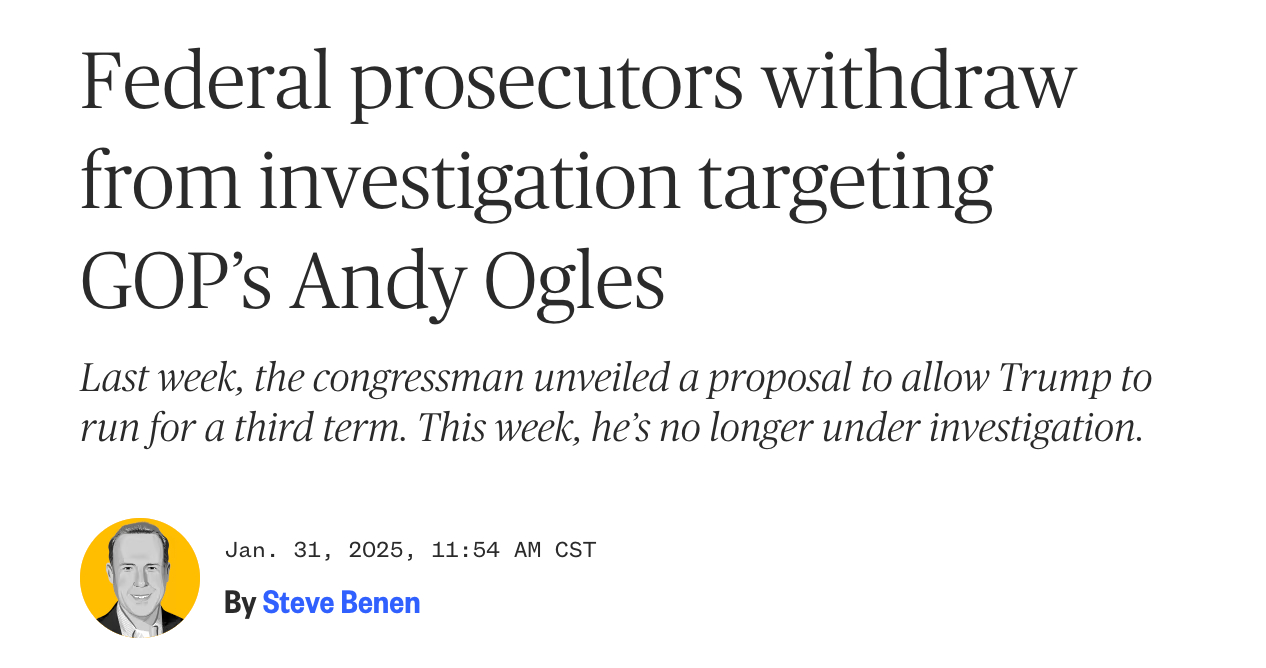This screenshot has height=668, width=1266.
Task: Click "prosecutors" in the headline
Action: (547, 82)
